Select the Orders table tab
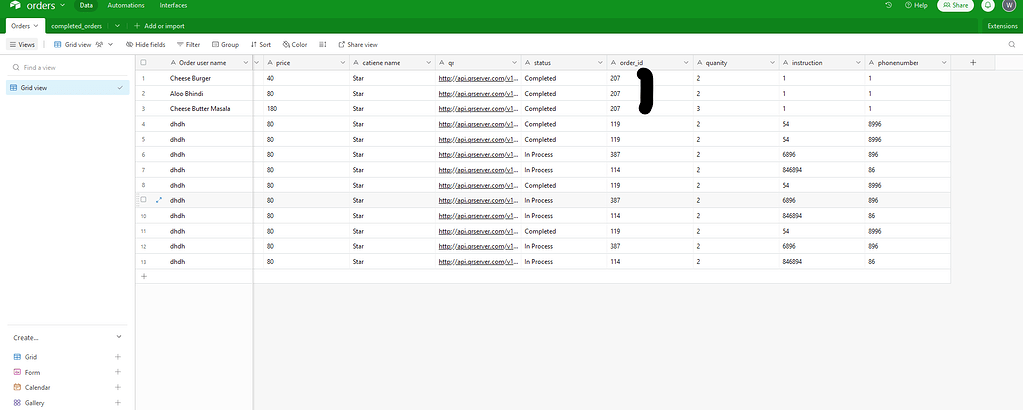The image size is (1023, 410). pos(20,26)
